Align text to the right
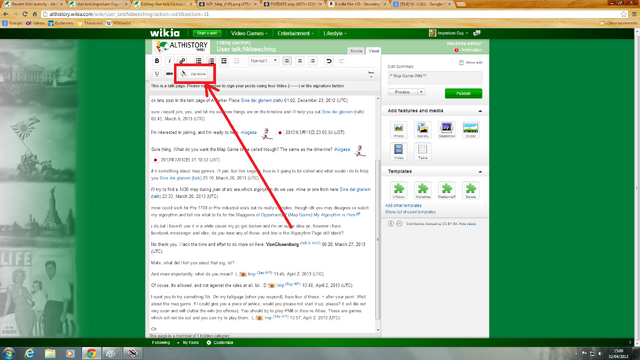This screenshot has width=640, height=360. [313, 61]
